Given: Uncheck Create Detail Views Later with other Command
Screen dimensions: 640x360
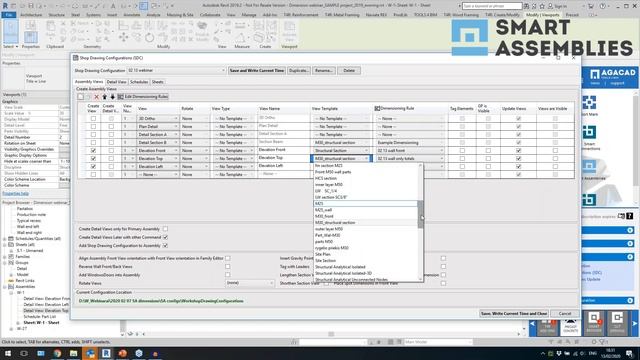Looking at the screenshot, I should pyautogui.click(x=165, y=237).
